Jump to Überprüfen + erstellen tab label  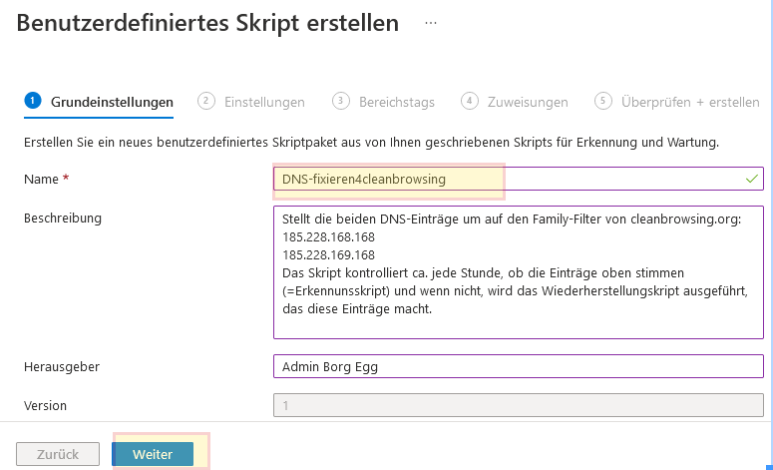coord(690,102)
